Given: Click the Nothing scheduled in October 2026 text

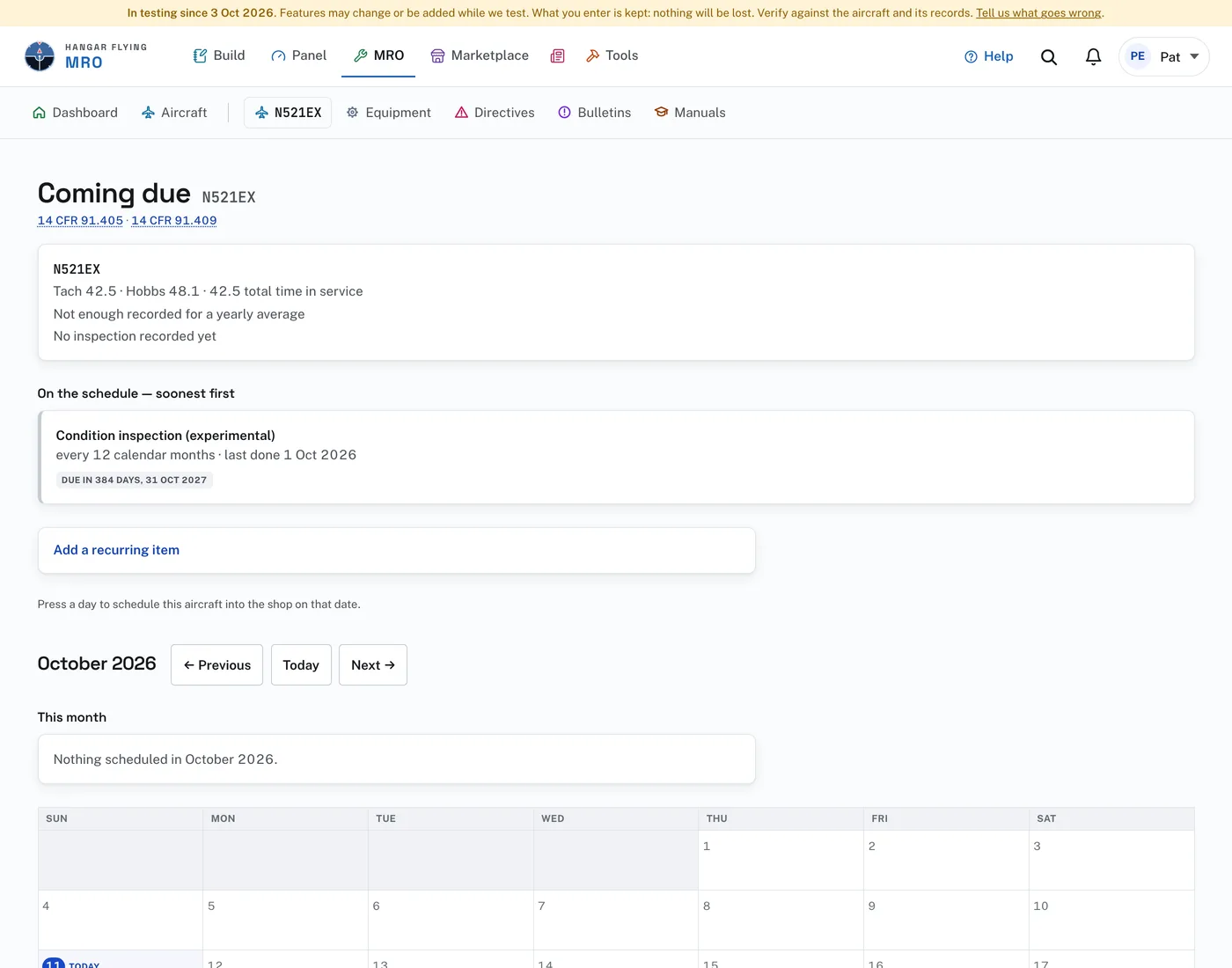Looking at the screenshot, I should pyautogui.click(x=165, y=759).
